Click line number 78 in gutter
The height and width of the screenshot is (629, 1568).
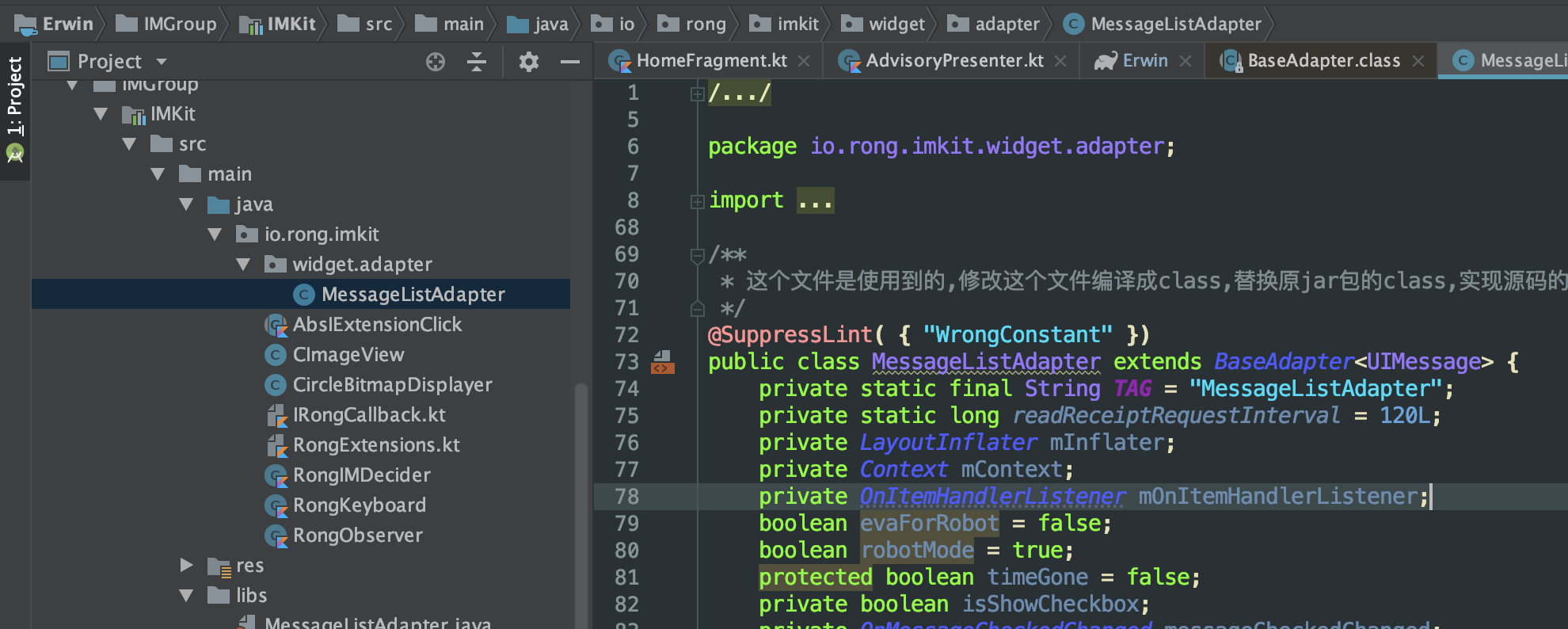pyautogui.click(x=627, y=497)
